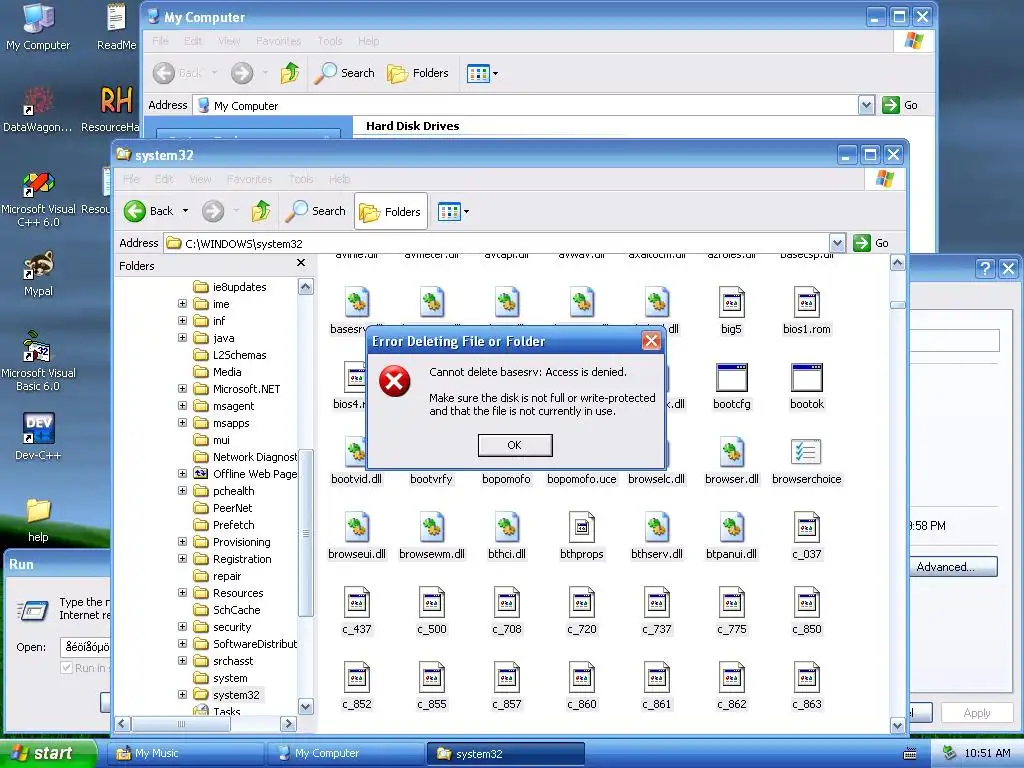This screenshot has width=1024, height=768.
Task: Click the red error icon in dialog
Action: (394, 381)
